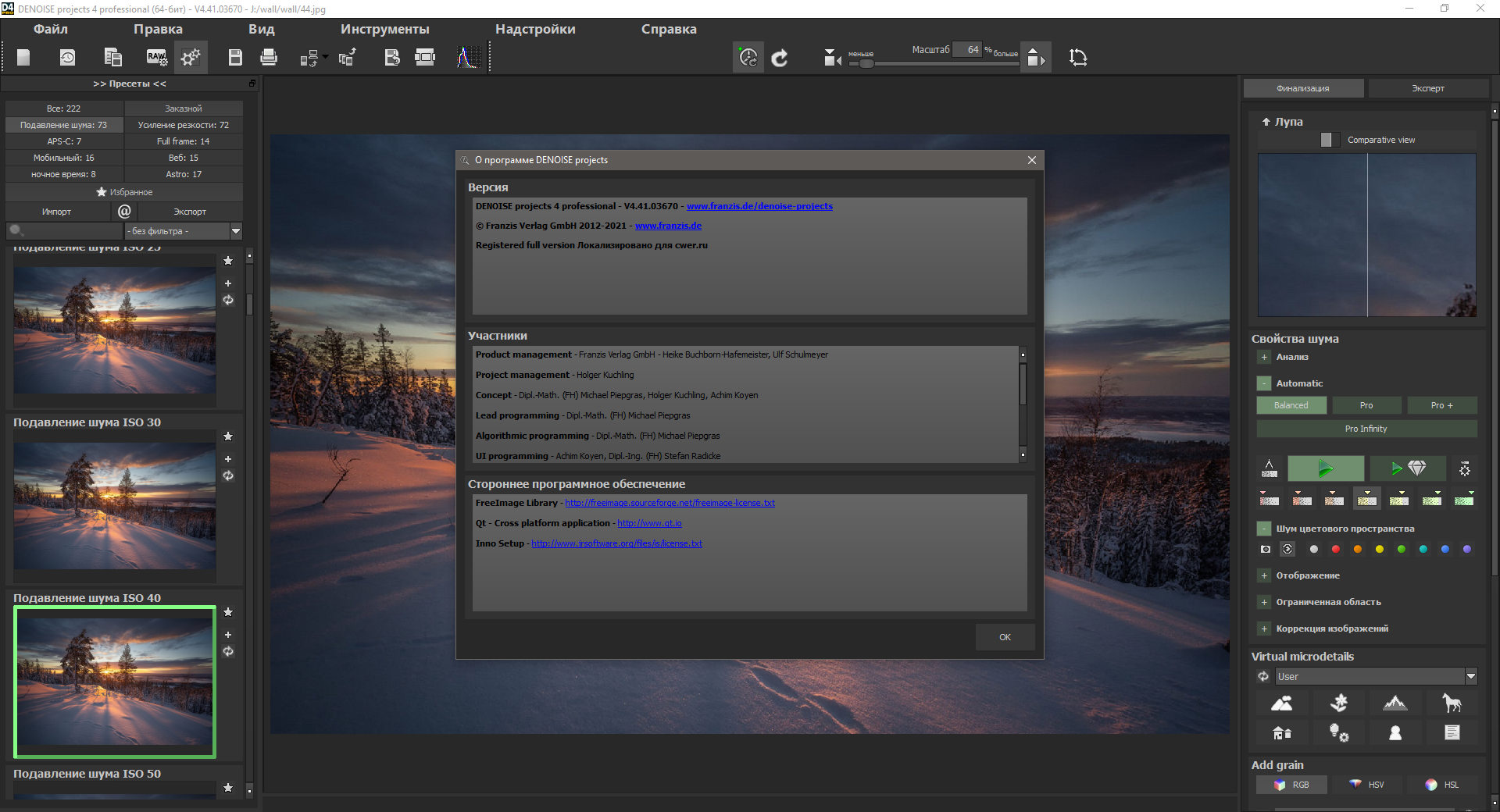Select the document text microdetail icon
The image size is (1500, 812).
(1452, 732)
